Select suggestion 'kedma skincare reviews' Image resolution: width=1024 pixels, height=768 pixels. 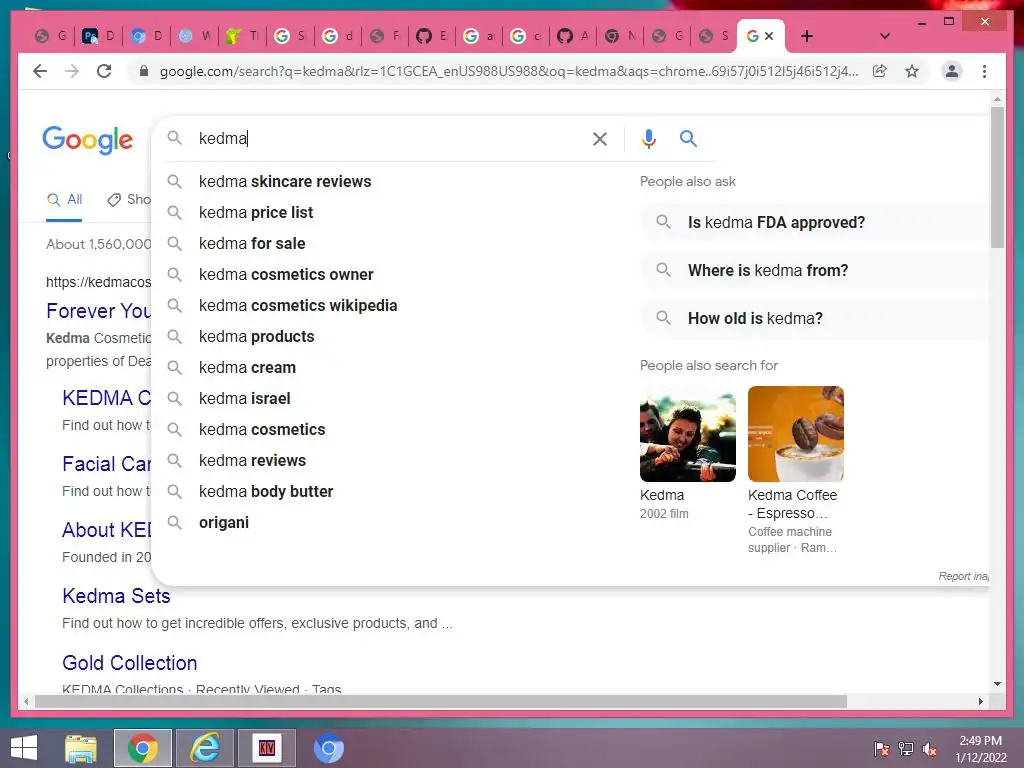[285, 182]
